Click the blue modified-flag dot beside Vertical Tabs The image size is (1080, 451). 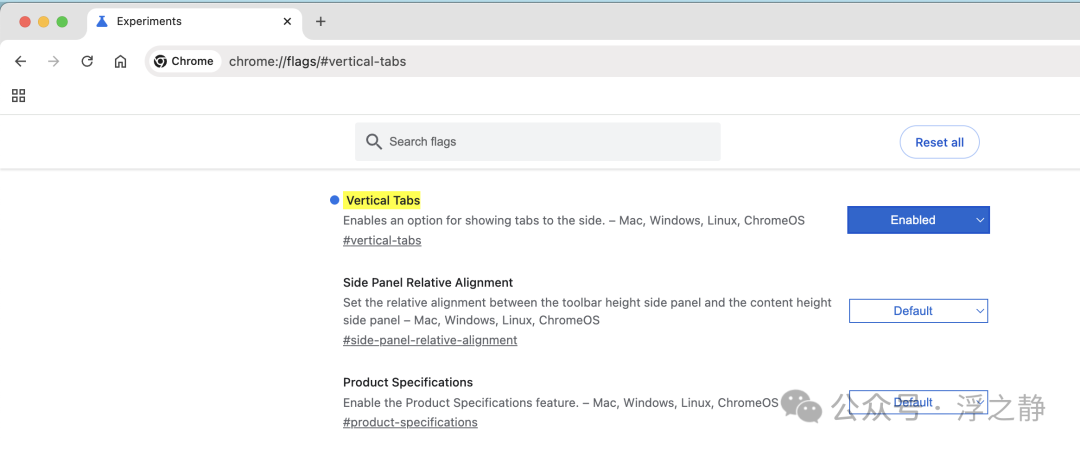pos(335,200)
